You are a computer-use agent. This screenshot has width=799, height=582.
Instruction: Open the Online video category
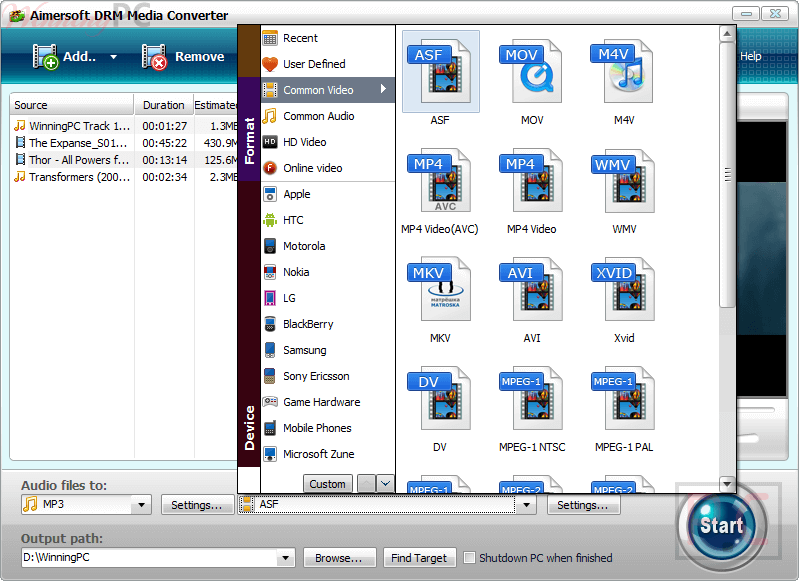point(328,168)
